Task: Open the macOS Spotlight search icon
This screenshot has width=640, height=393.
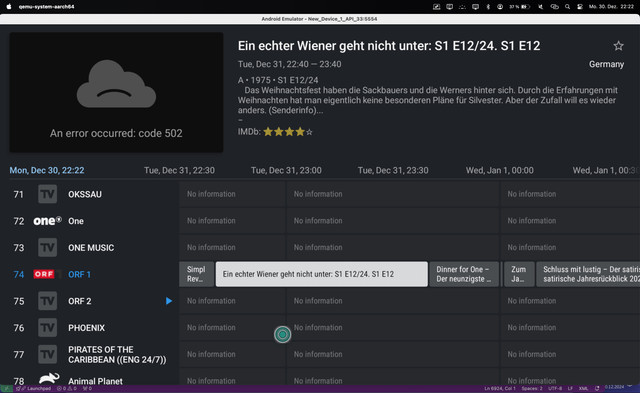Action: click(567, 7)
